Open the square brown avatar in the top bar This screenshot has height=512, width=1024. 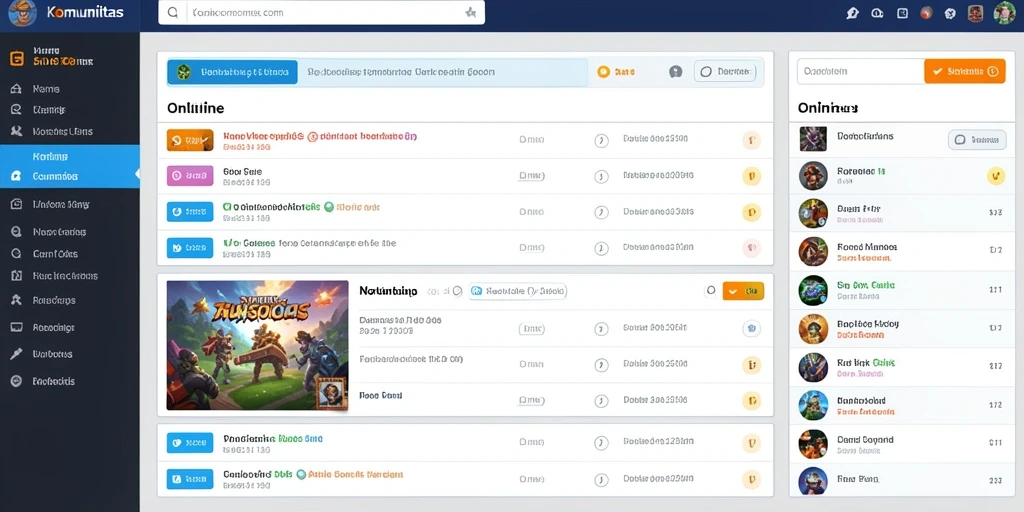pos(976,13)
